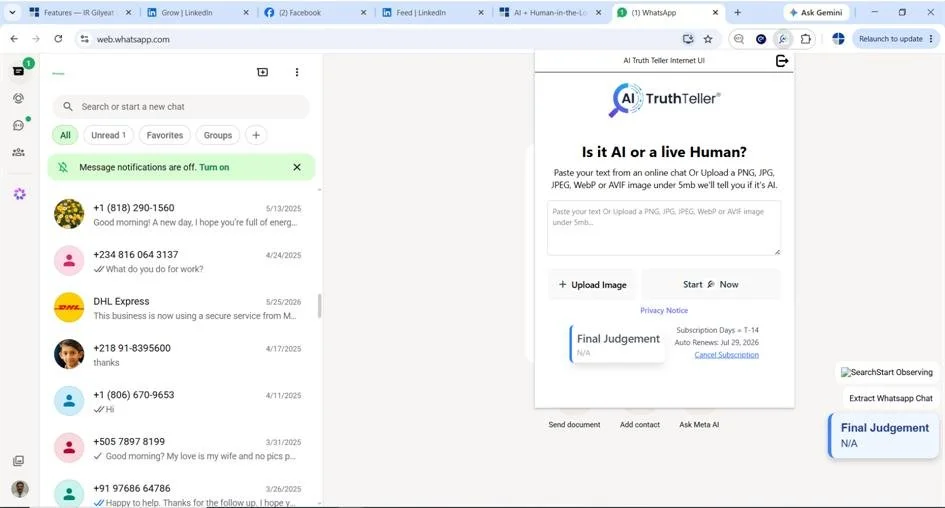Click the Cancel Subscription link
The height and width of the screenshot is (508, 945).
726,355
